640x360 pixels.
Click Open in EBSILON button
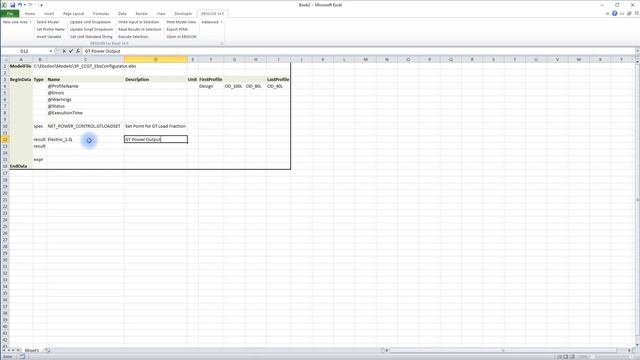click(x=181, y=37)
